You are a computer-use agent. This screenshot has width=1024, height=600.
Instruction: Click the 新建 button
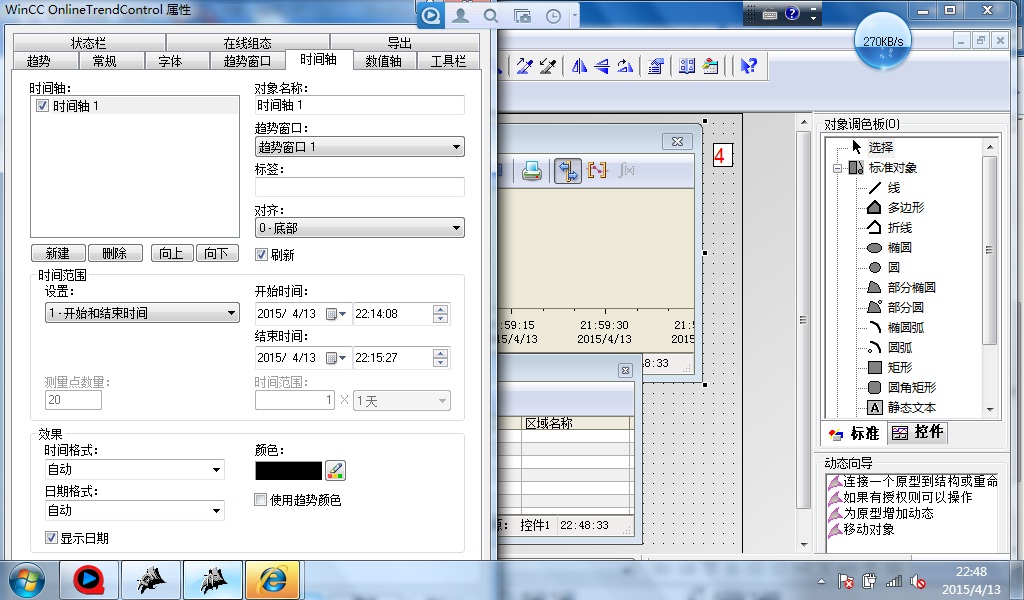pyautogui.click(x=58, y=253)
